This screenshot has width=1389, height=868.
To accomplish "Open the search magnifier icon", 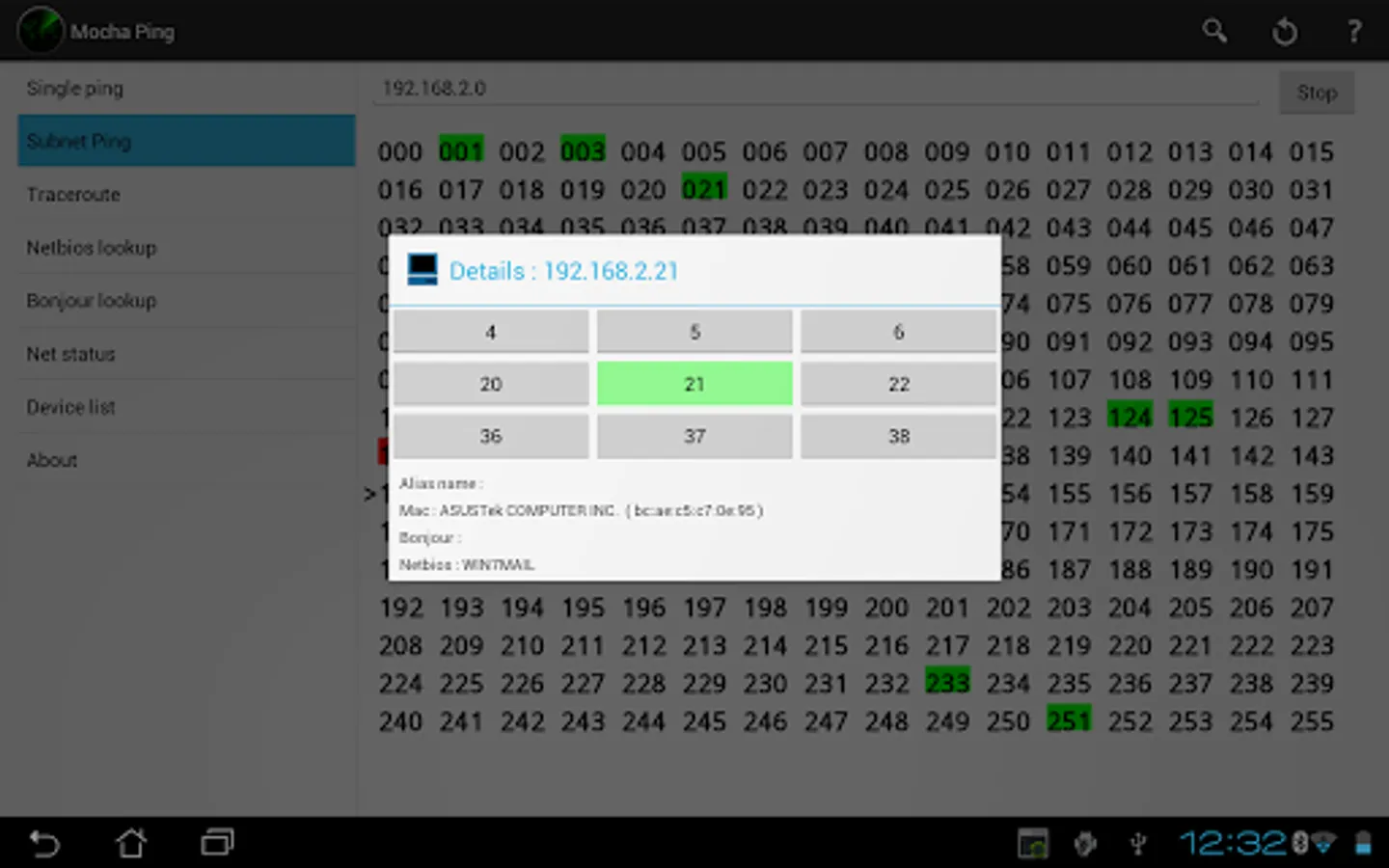I will pos(1214,31).
